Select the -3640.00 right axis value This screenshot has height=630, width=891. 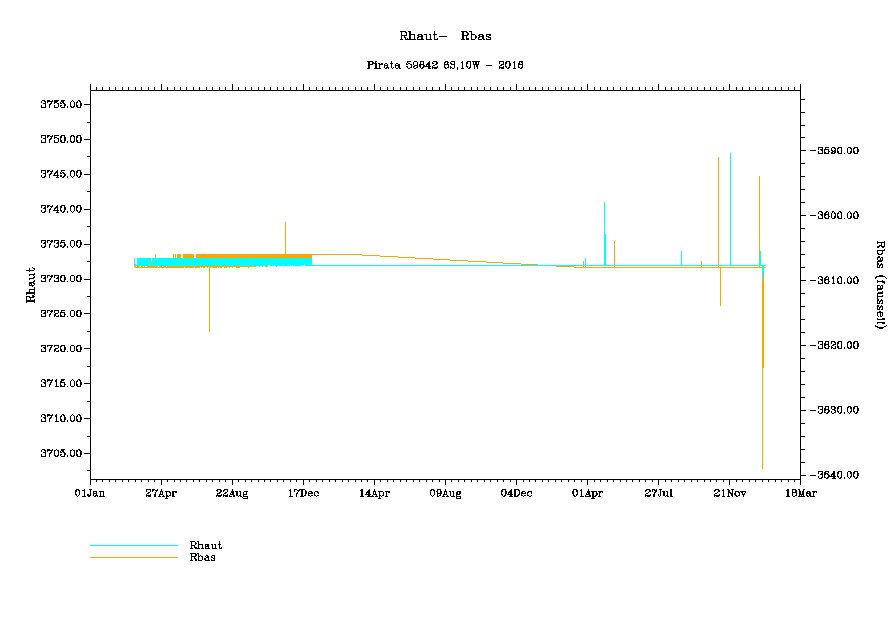click(x=837, y=475)
